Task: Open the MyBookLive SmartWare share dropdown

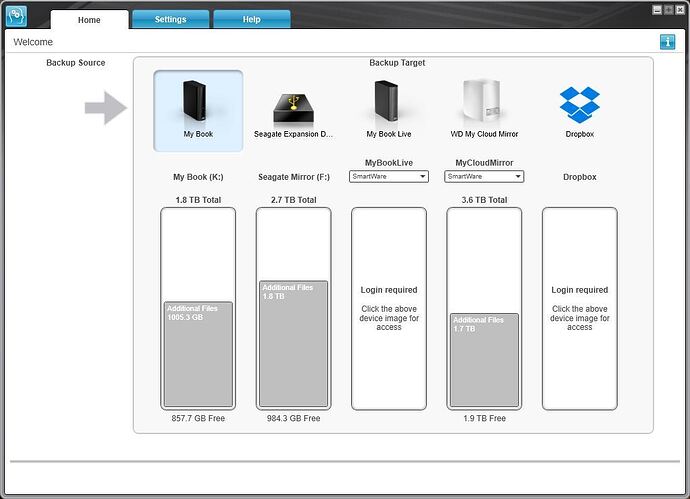Action: click(x=389, y=176)
